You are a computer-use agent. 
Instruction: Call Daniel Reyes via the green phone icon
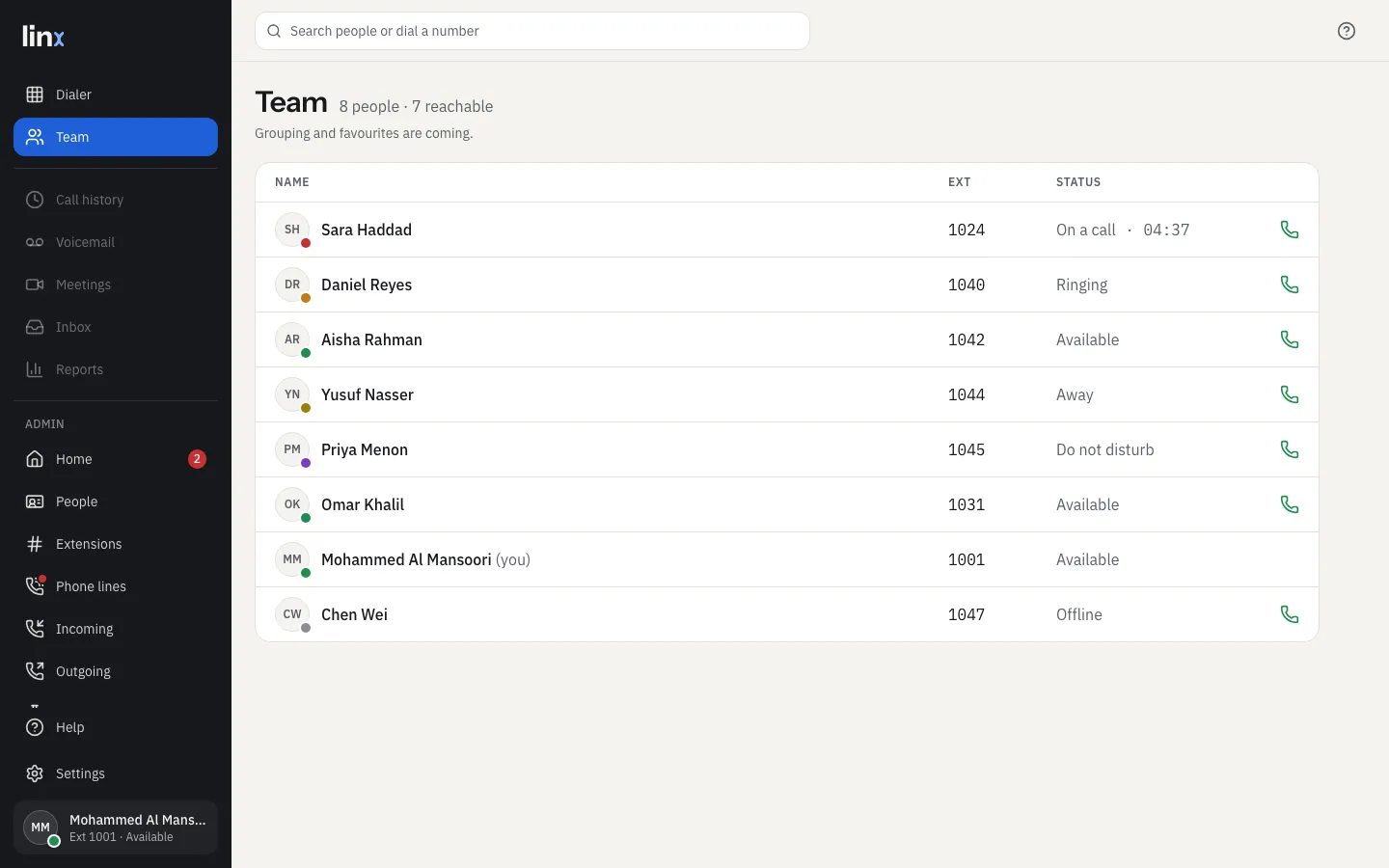click(1290, 285)
